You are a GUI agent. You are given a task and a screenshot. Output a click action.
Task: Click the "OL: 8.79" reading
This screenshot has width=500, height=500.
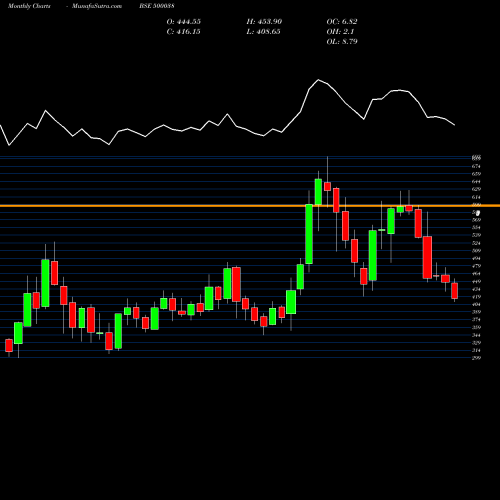tap(342, 42)
